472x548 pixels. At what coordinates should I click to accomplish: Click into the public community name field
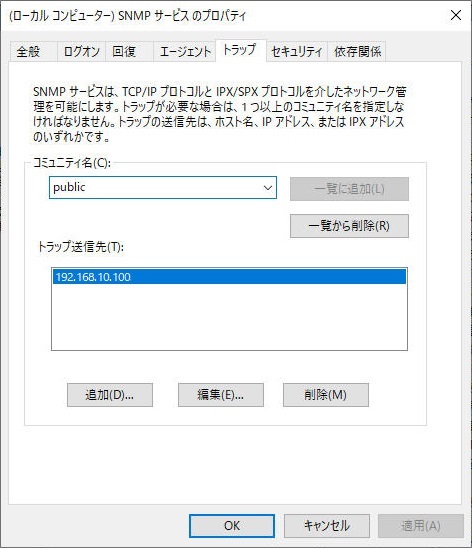click(155, 188)
